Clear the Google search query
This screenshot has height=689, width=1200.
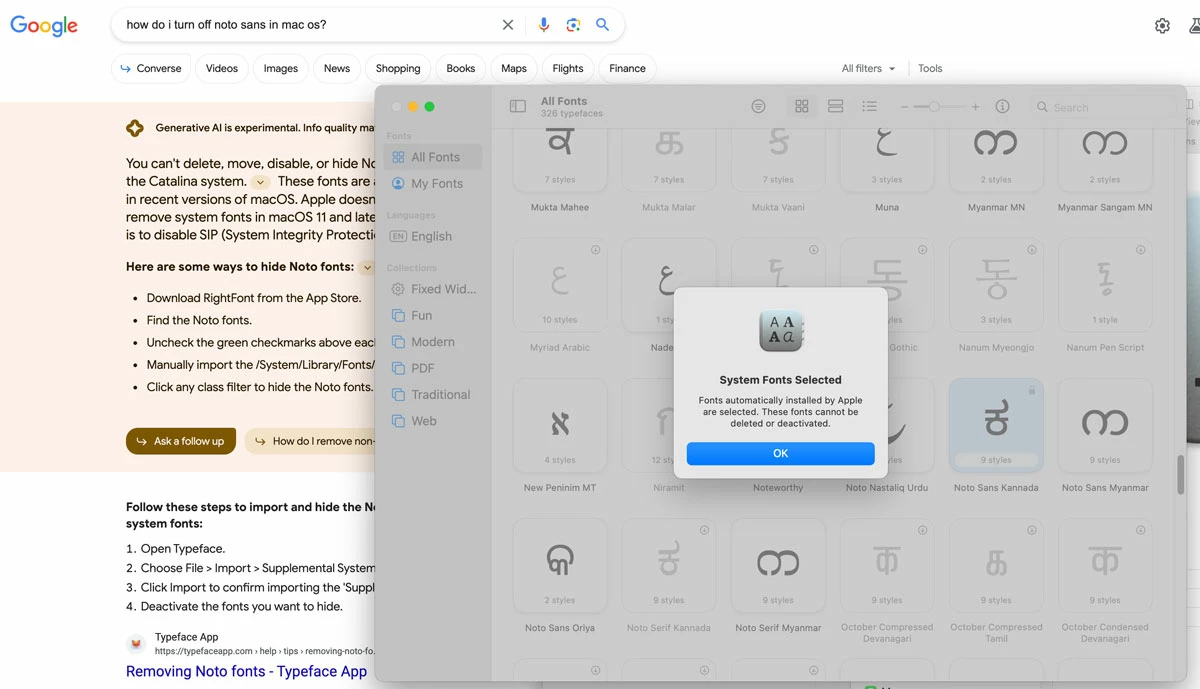pos(508,25)
